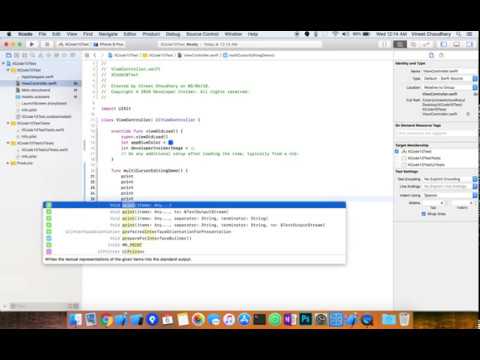Switch to the Version editor
The width and height of the screenshot is (480, 360).
coord(426,44)
